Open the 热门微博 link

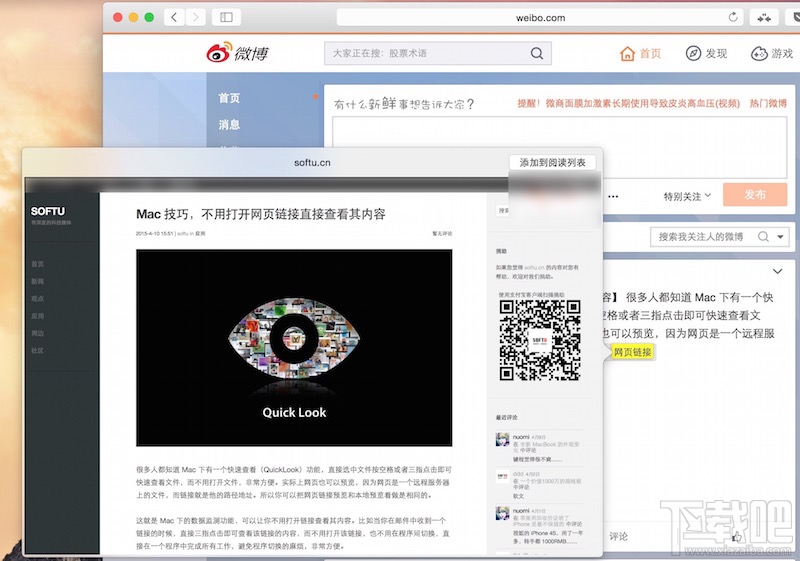point(768,104)
